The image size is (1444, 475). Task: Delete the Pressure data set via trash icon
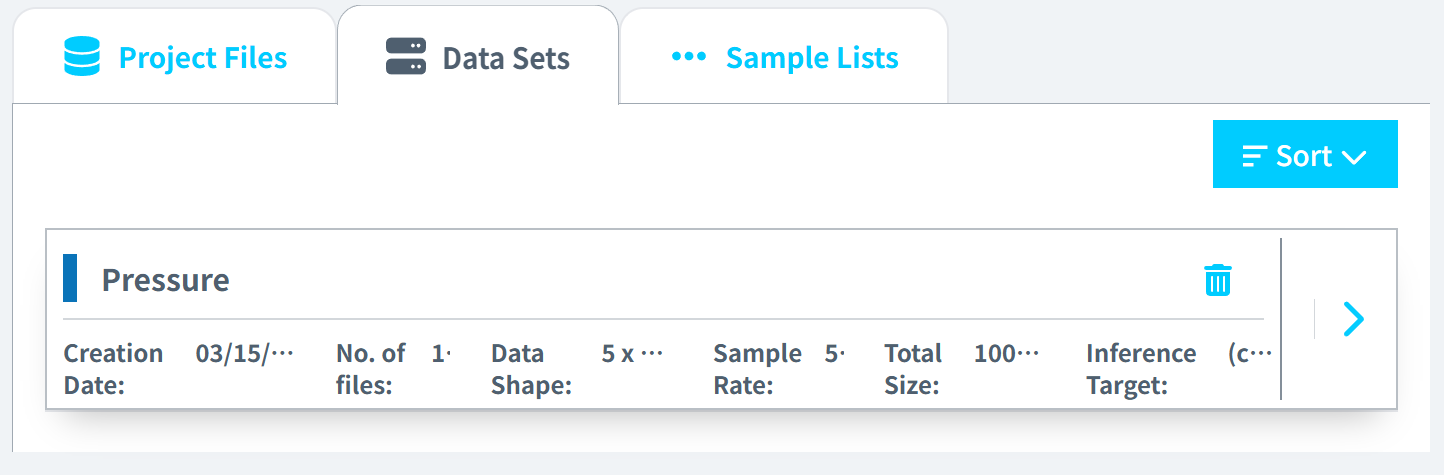tap(1217, 280)
